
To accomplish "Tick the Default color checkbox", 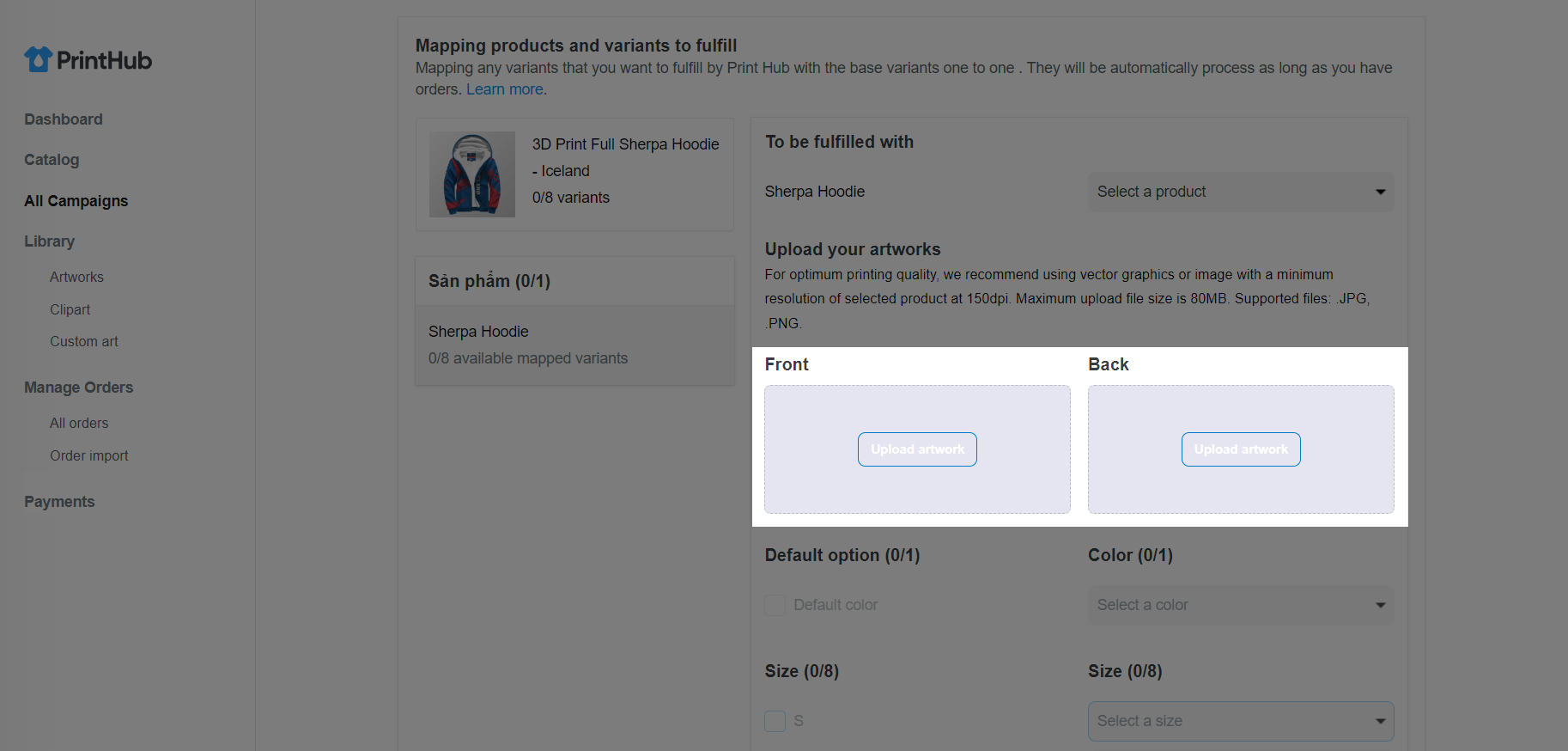I will pyautogui.click(x=775, y=605).
